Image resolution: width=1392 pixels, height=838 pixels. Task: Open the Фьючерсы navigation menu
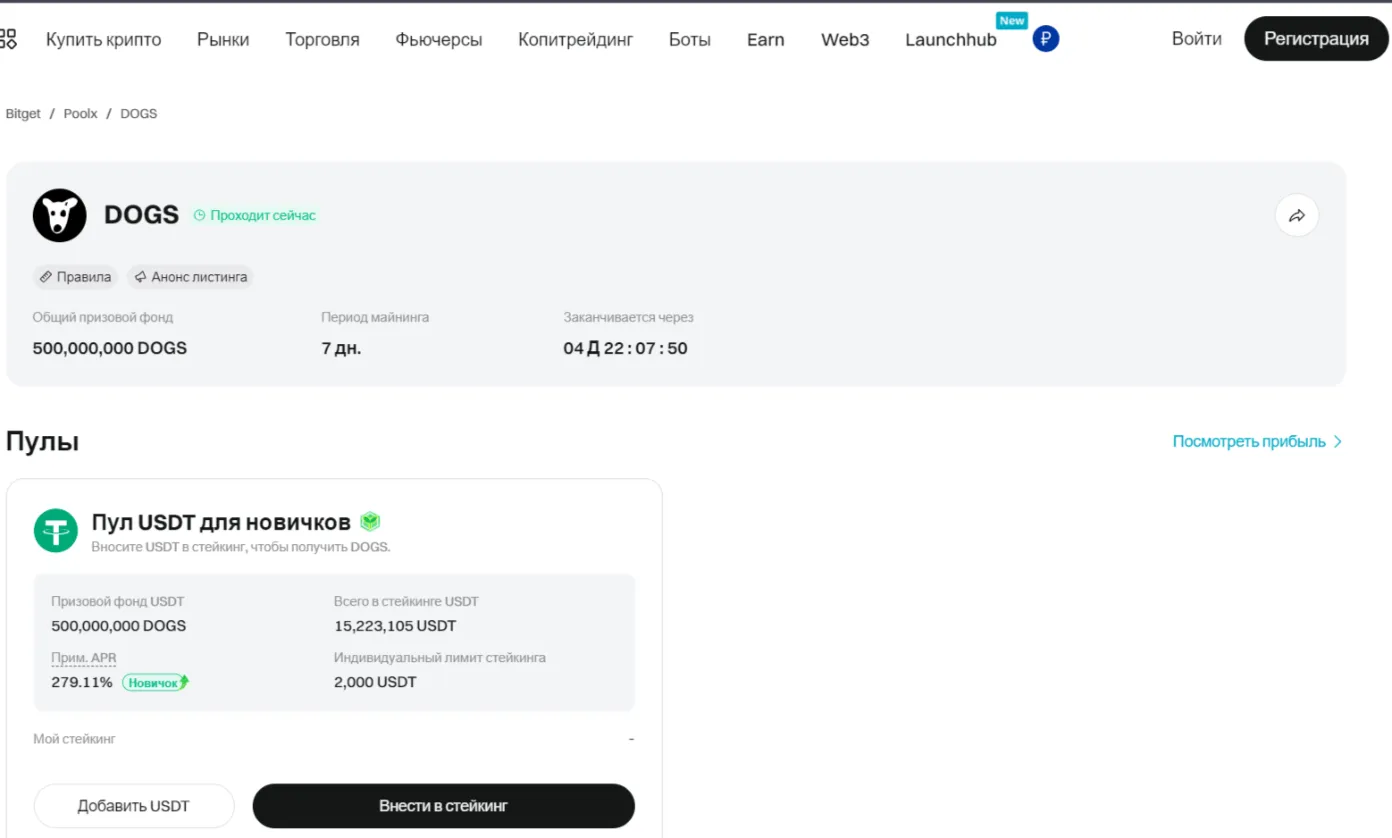point(438,40)
